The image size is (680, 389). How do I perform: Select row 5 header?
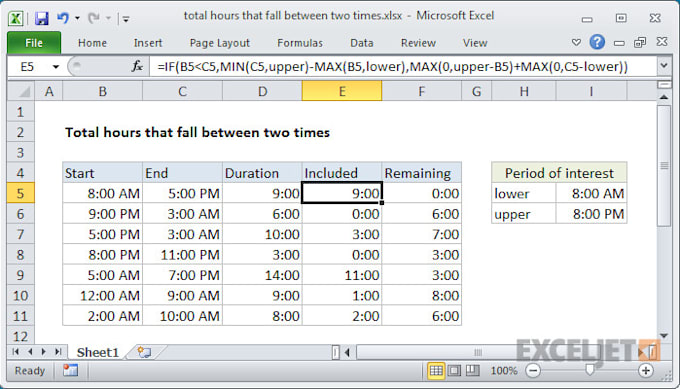coord(20,193)
